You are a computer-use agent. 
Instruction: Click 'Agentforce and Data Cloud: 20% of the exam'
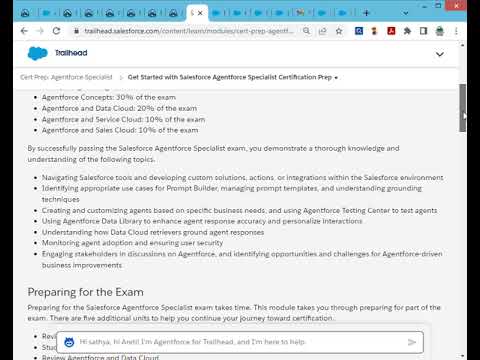click(119, 108)
